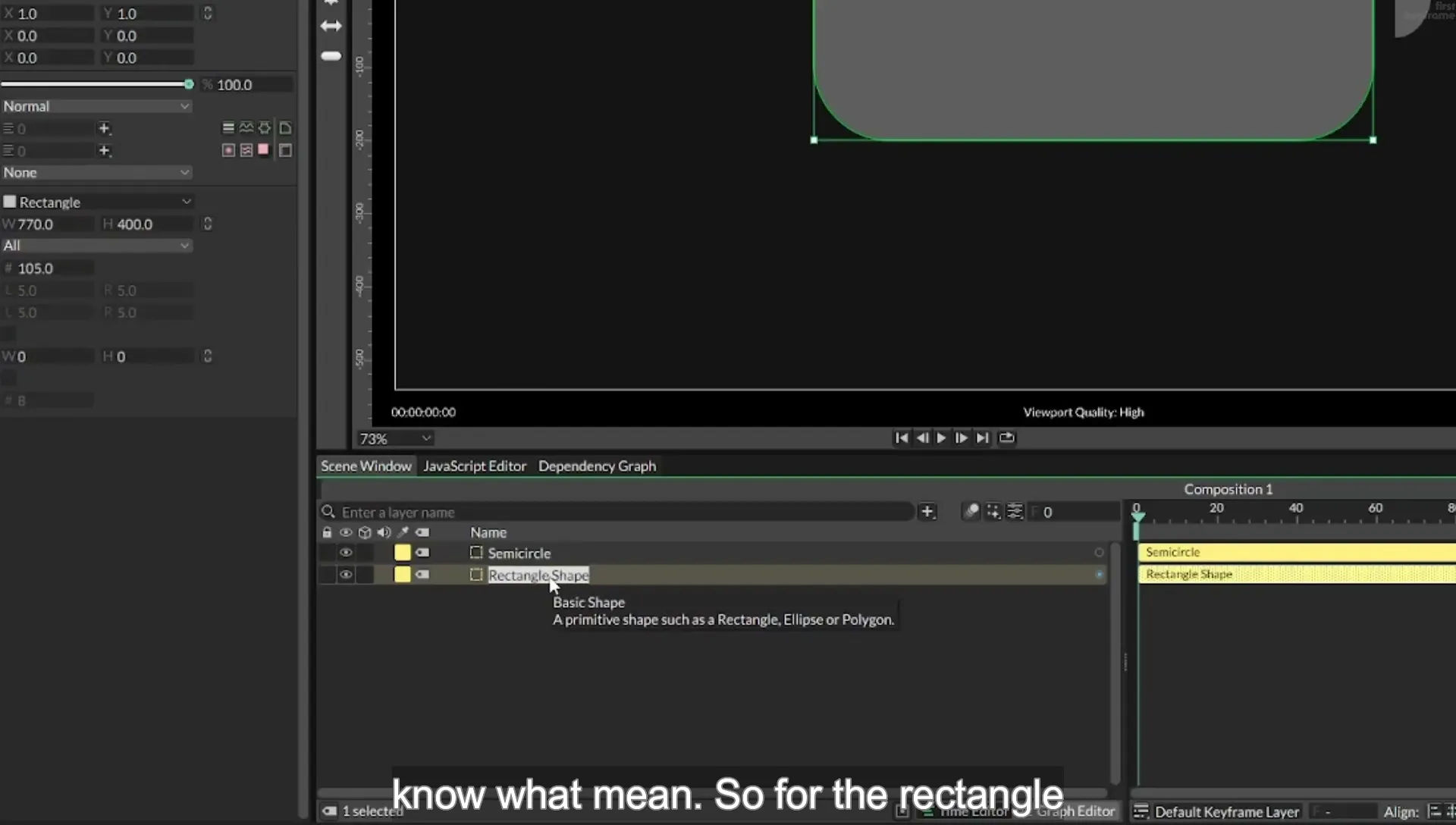Click the play button in playback controls
The width and height of the screenshot is (1456, 825).
[941, 438]
